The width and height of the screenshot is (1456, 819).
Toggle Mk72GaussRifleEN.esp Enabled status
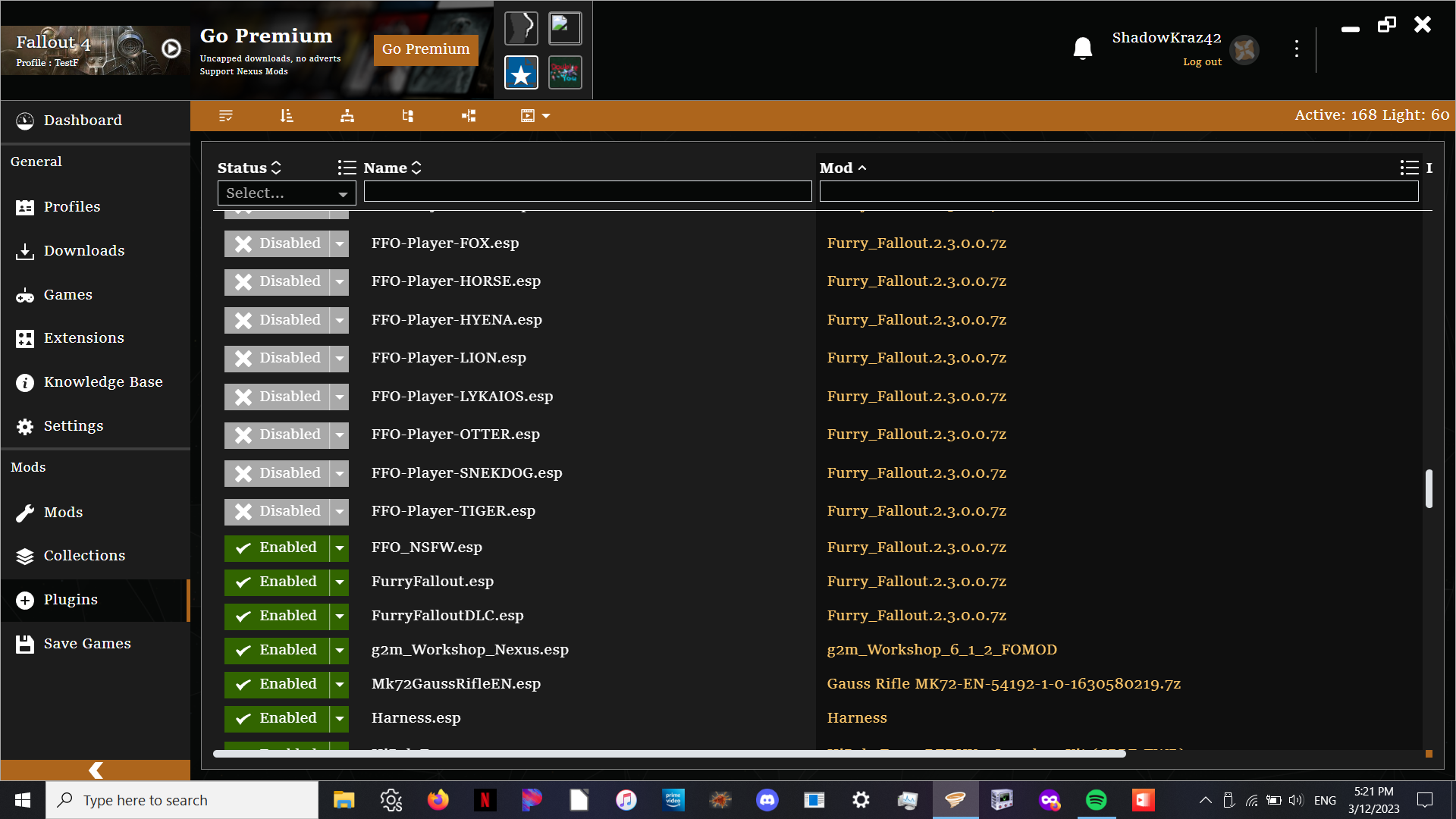coord(277,684)
